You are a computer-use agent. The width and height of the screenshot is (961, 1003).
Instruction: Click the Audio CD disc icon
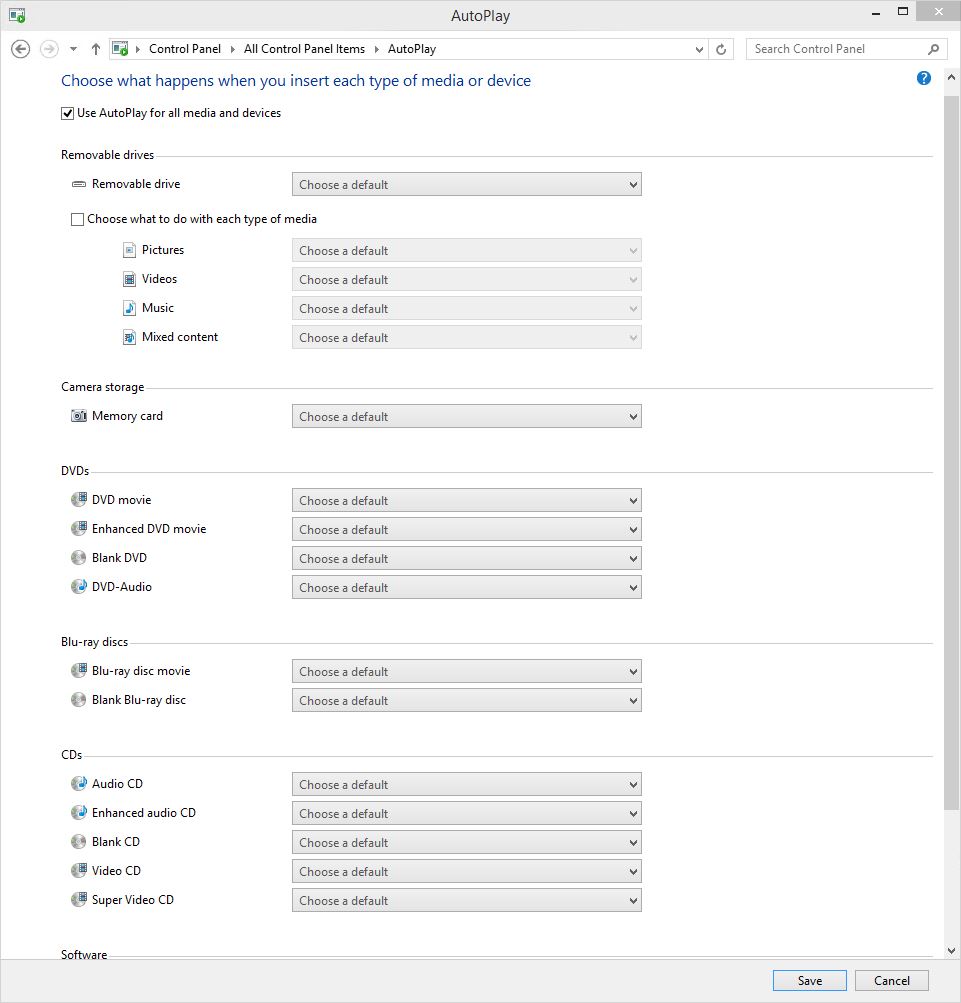79,784
